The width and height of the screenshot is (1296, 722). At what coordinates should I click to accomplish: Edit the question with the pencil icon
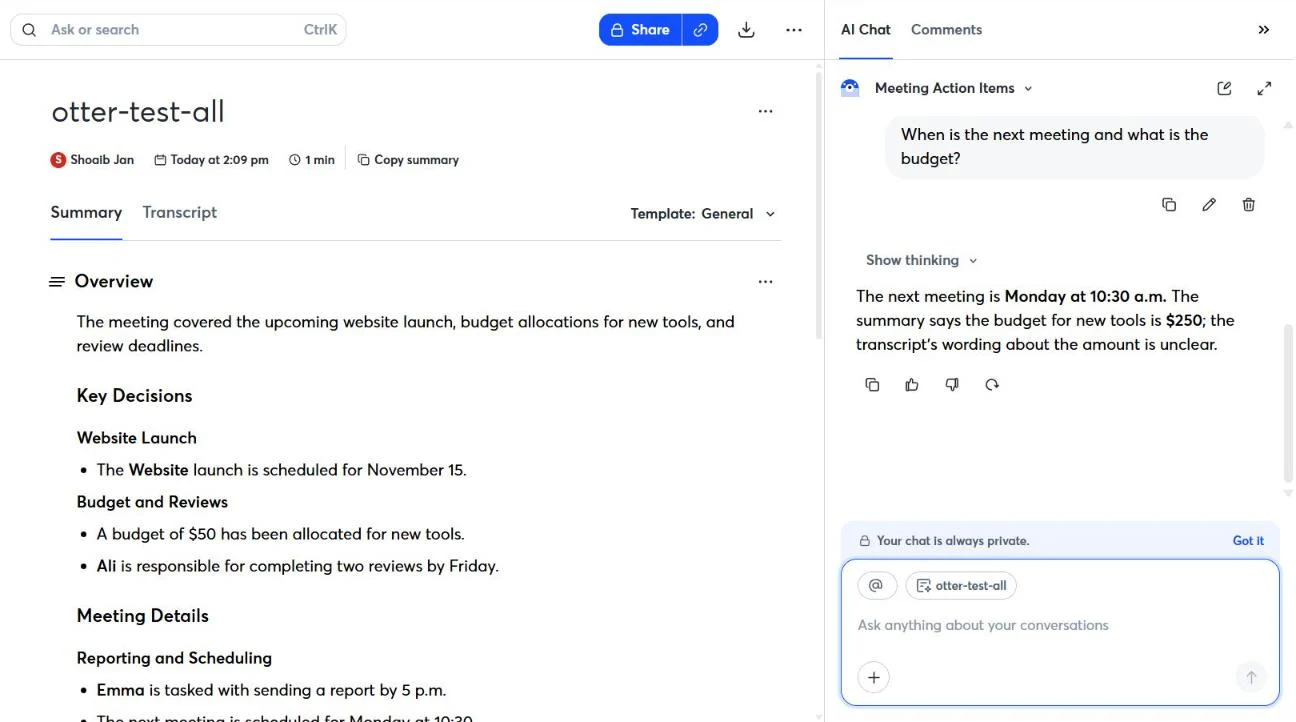(x=1209, y=204)
